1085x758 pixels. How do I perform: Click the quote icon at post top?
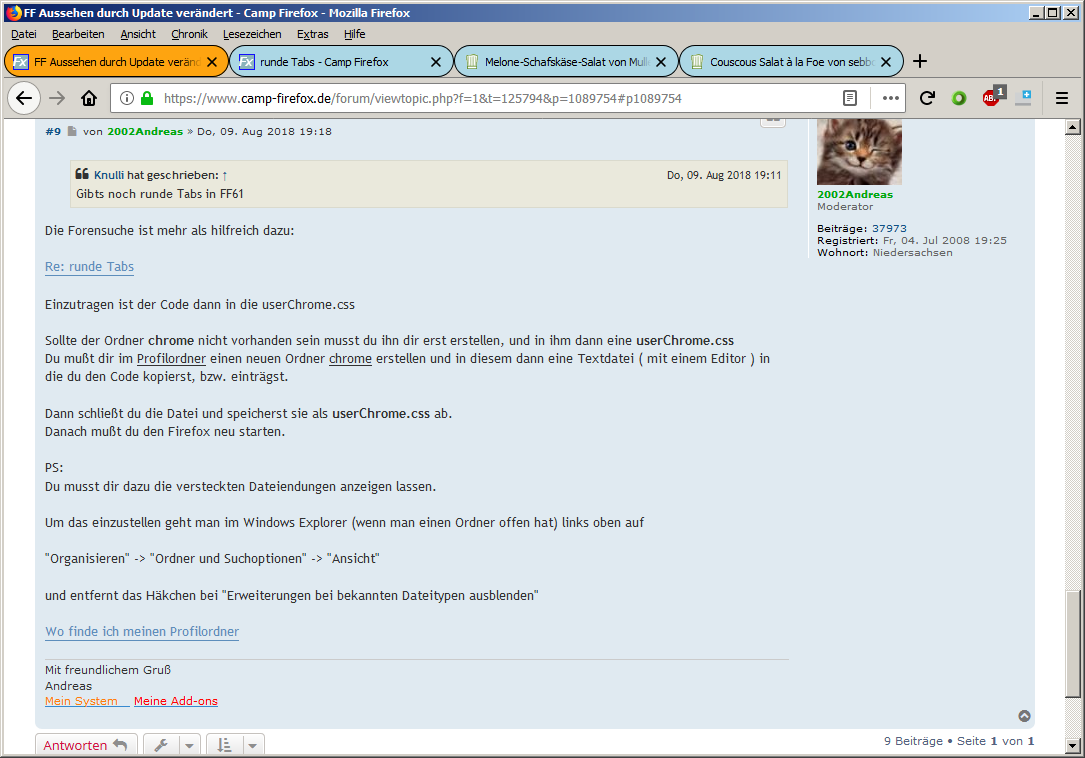pyautogui.click(x=773, y=121)
